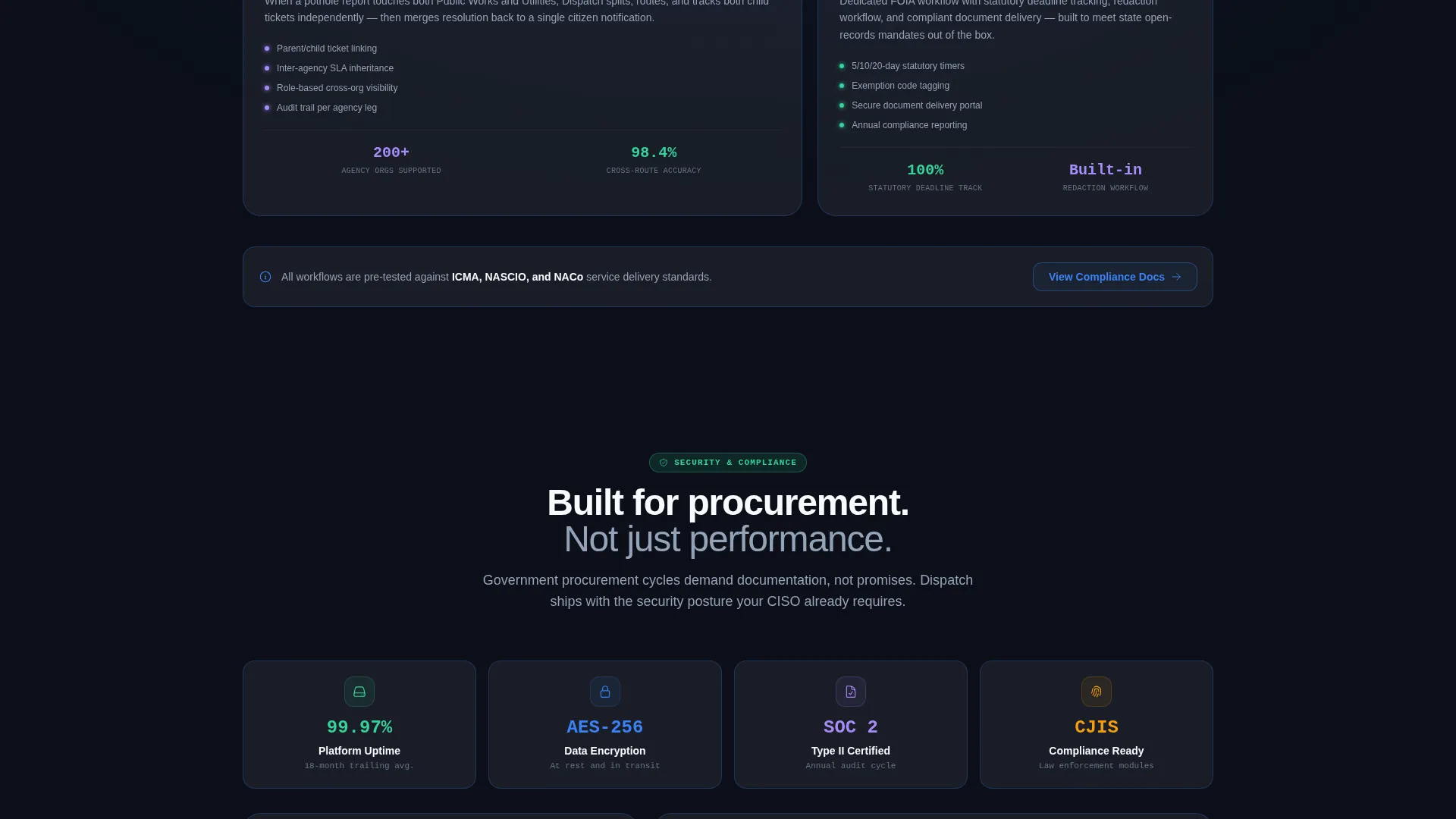Screen dimensions: 1456x819
Task: Click the Data Encryption lock icon
Action: click(605, 692)
